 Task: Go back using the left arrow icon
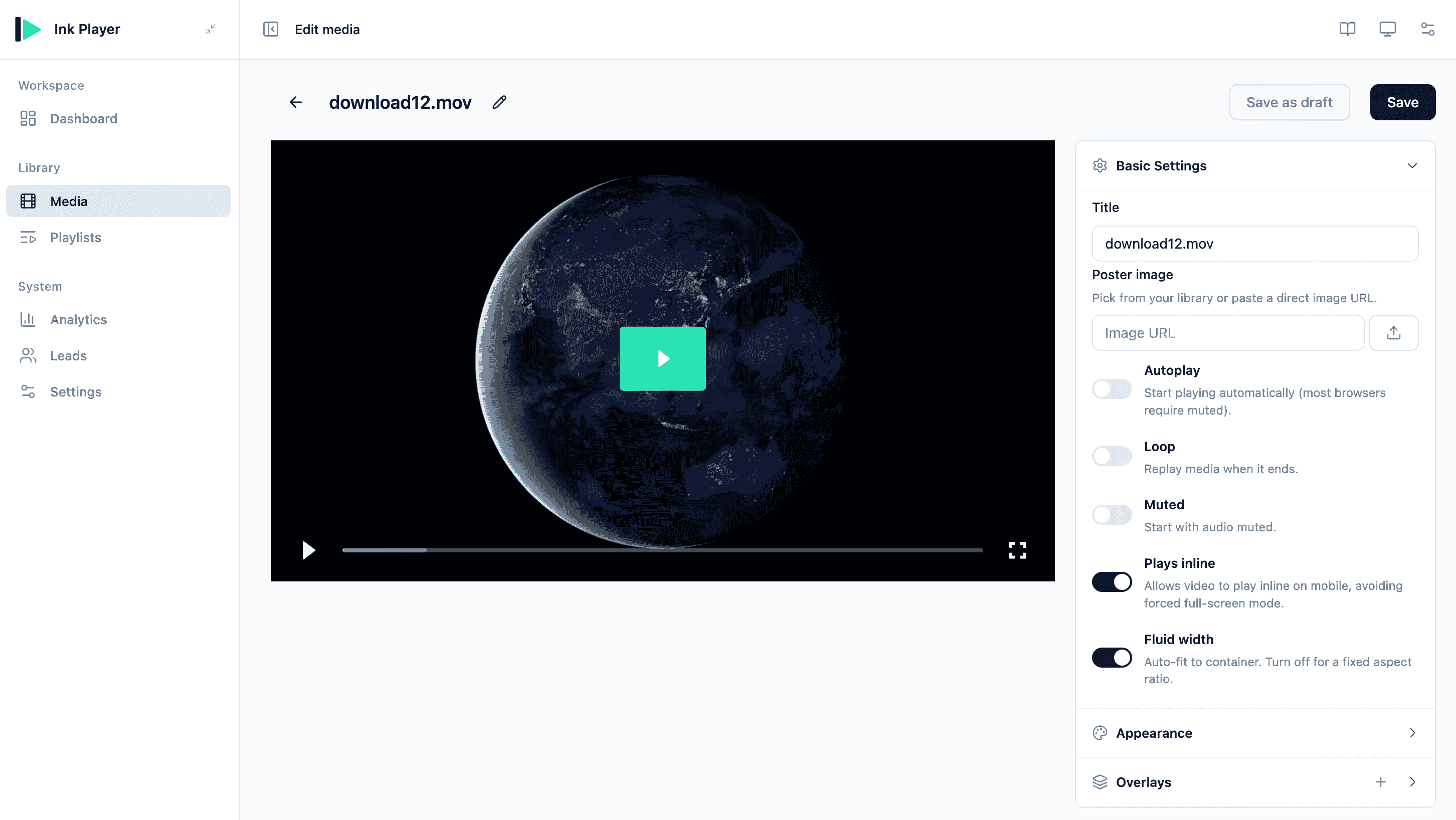296,102
